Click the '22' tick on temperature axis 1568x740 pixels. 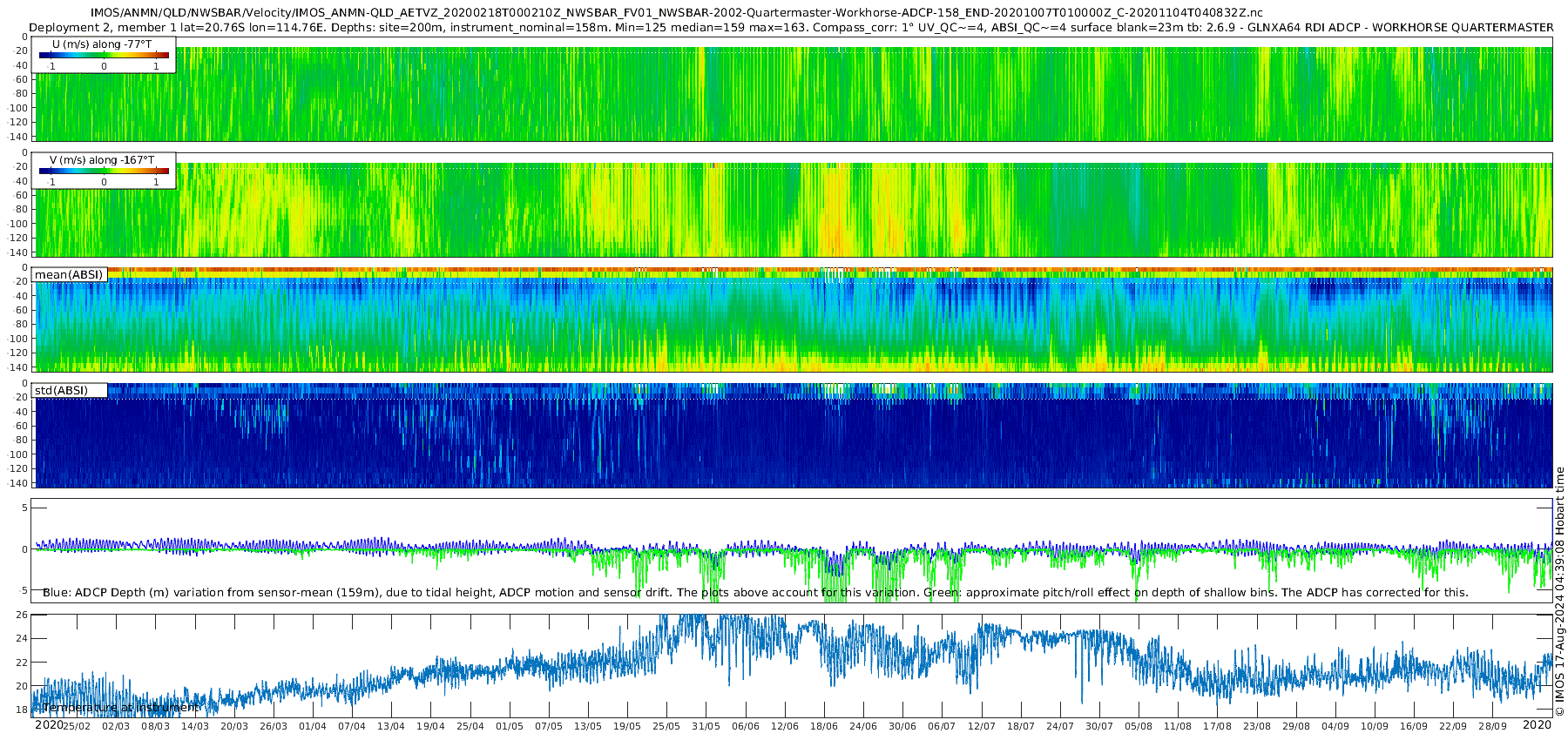pyautogui.click(x=23, y=663)
